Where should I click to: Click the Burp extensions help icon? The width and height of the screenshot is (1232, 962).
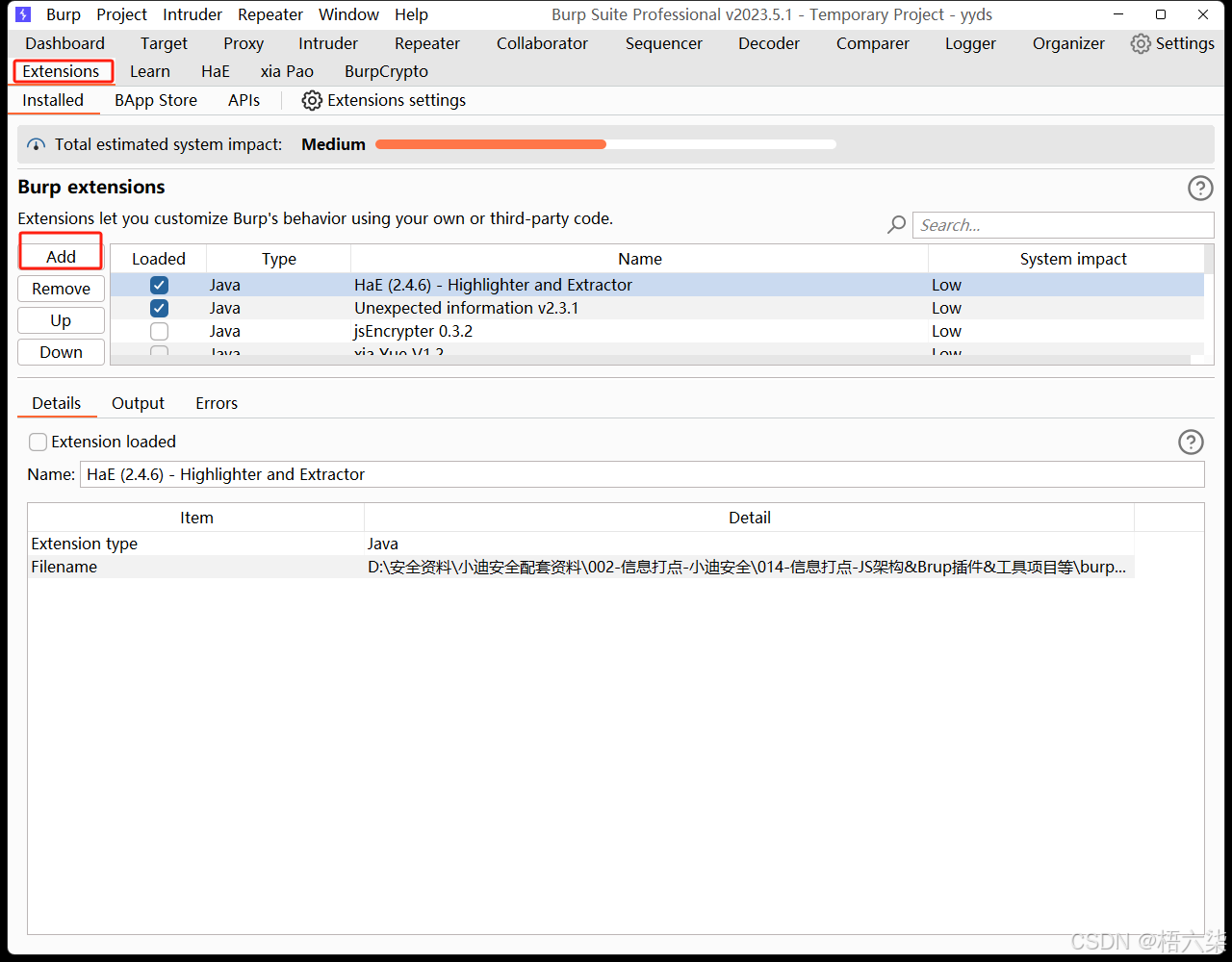(x=1200, y=188)
